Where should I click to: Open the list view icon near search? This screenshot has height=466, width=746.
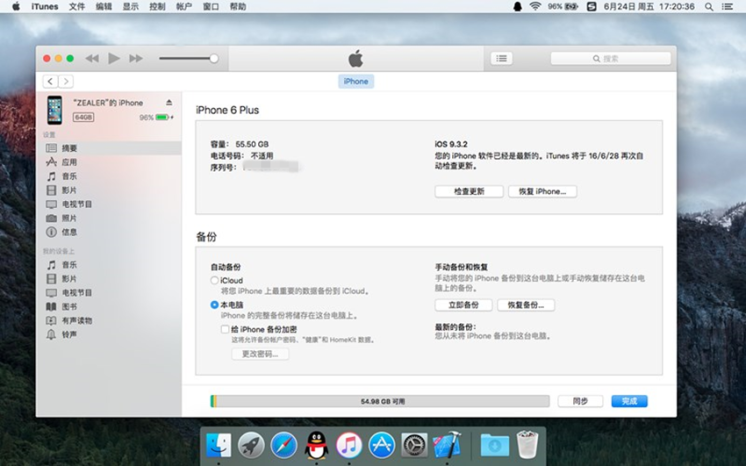pos(501,59)
